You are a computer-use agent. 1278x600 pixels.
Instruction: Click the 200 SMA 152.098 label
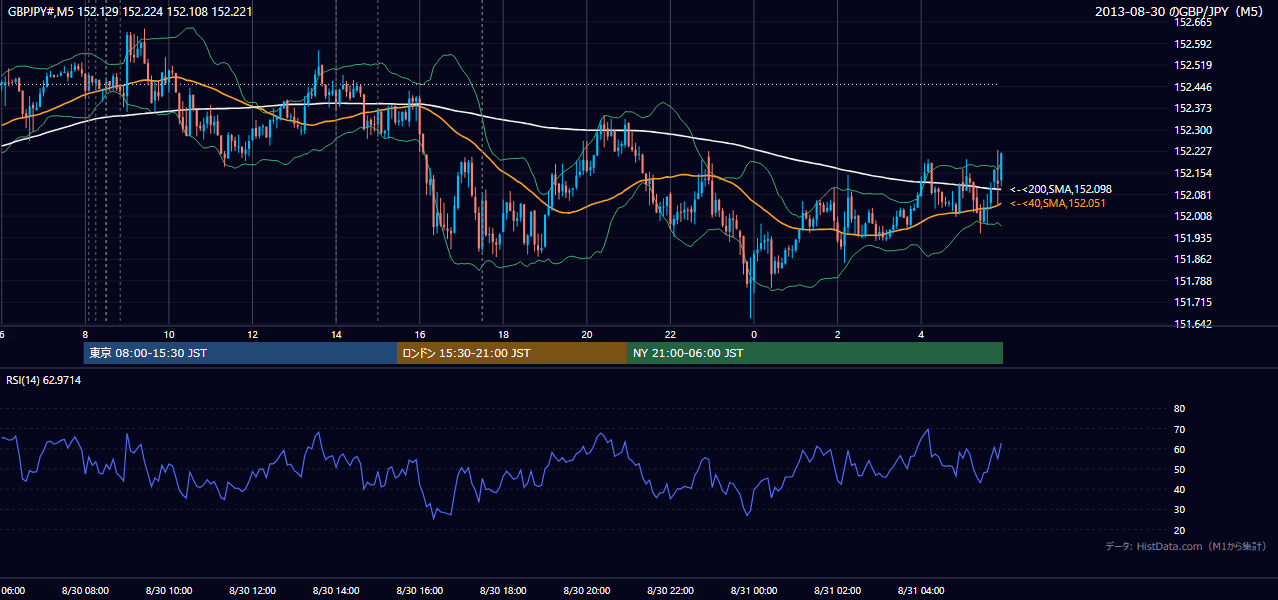pyautogui.click(x=1061, y=189)
